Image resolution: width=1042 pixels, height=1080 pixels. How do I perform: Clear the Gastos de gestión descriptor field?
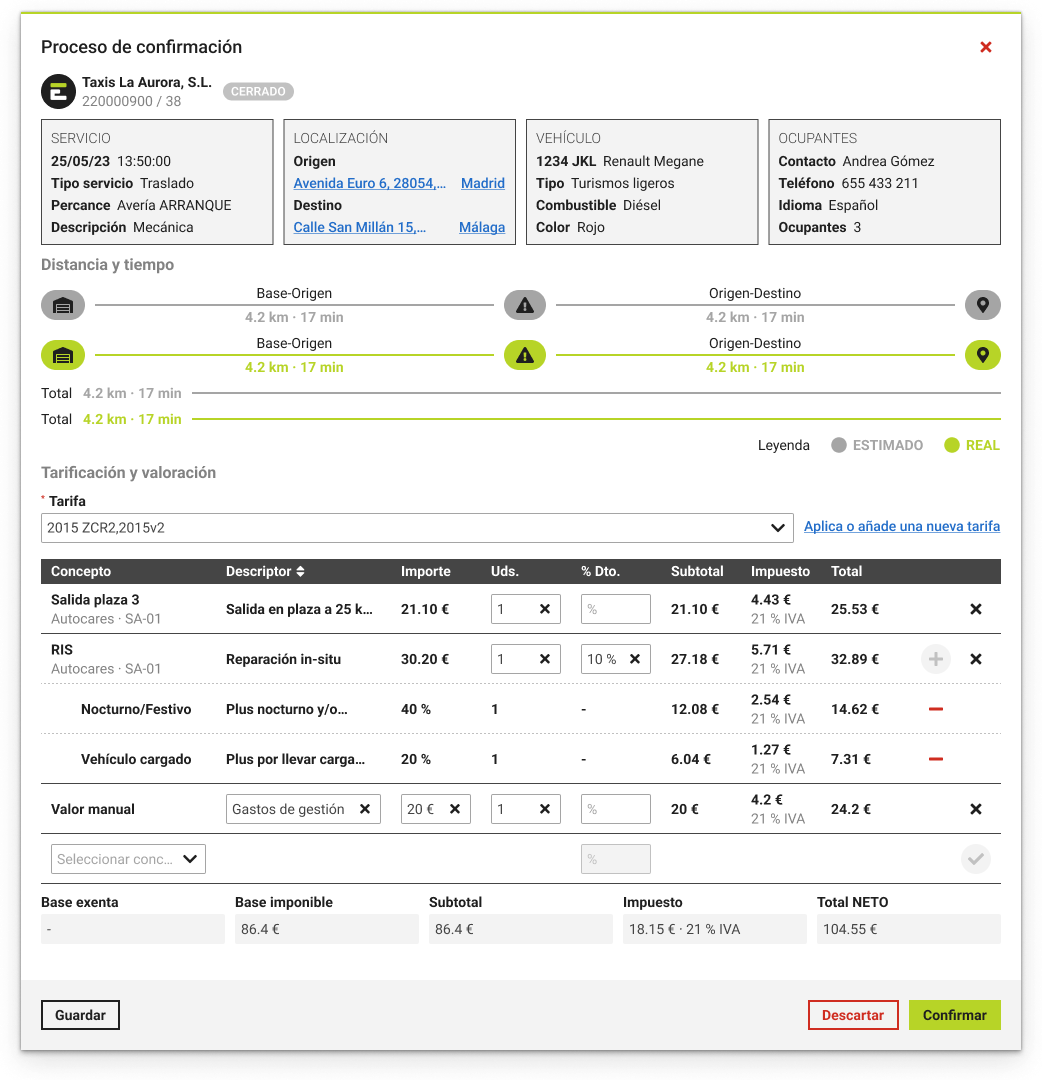click(x=365, y=809)
